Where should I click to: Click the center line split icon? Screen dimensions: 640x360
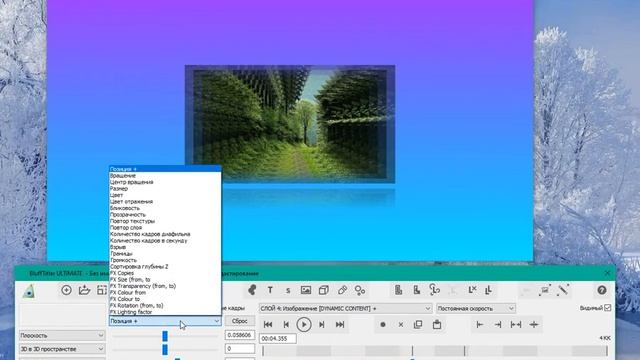coord(534,324)
